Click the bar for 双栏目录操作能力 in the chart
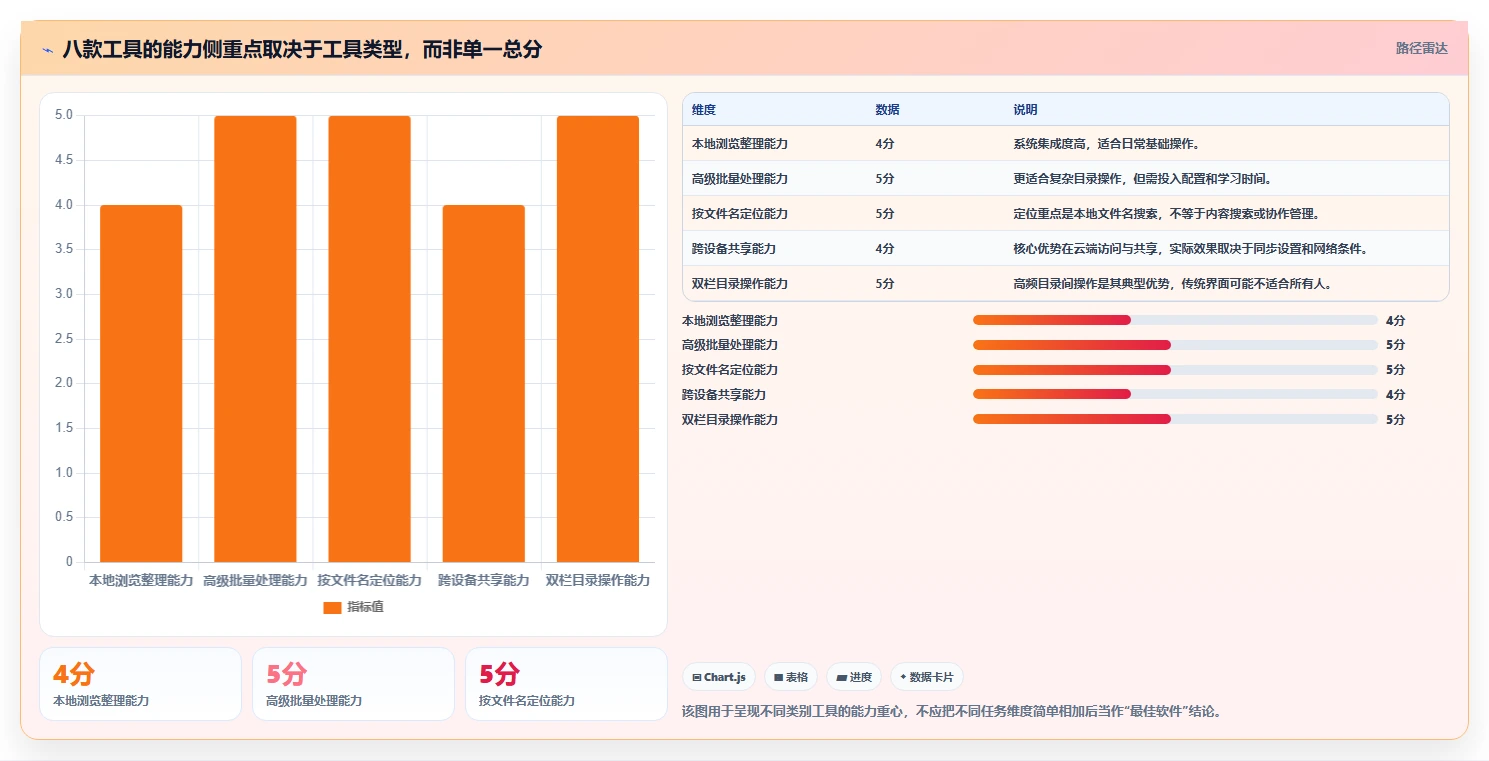Screen dimensions: 1489x761 point(598,339)
